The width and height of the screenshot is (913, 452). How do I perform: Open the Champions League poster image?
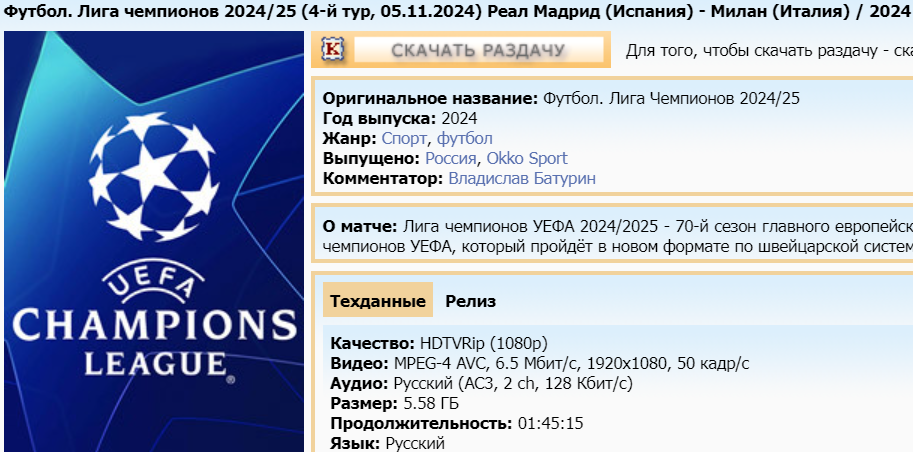[154, 241]
